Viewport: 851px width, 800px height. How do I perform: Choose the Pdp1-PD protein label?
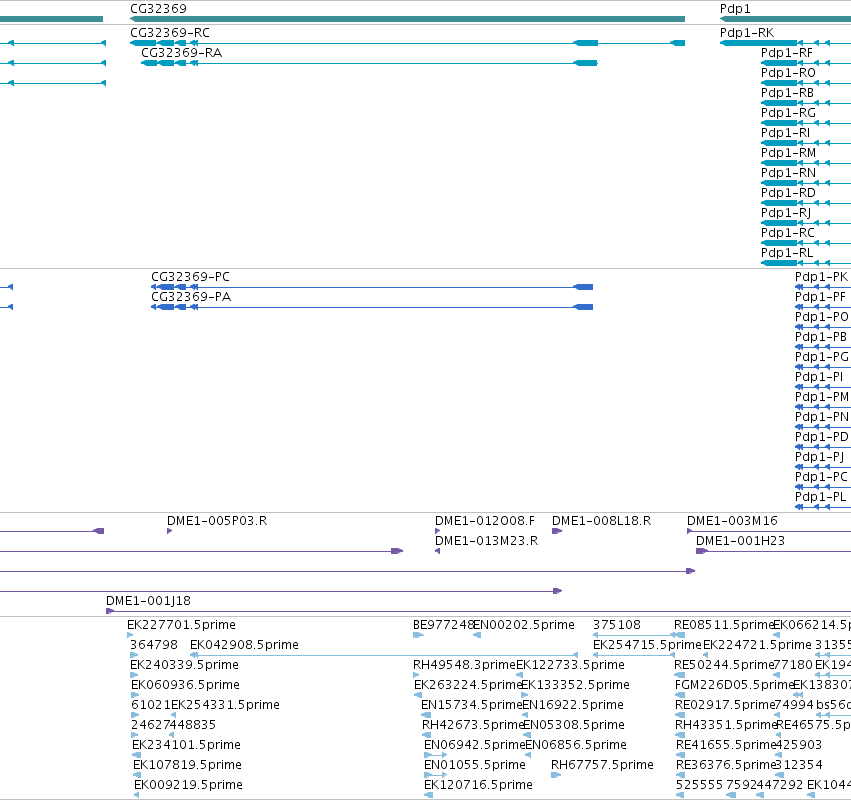(822, 437)
